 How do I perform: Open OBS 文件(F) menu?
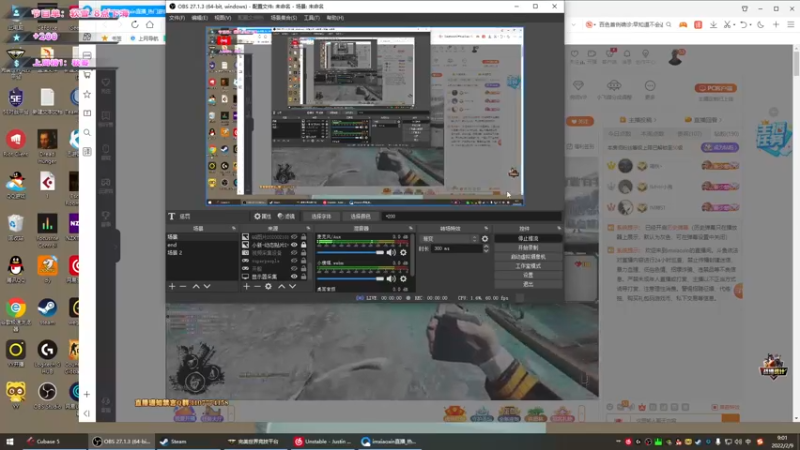177,18
